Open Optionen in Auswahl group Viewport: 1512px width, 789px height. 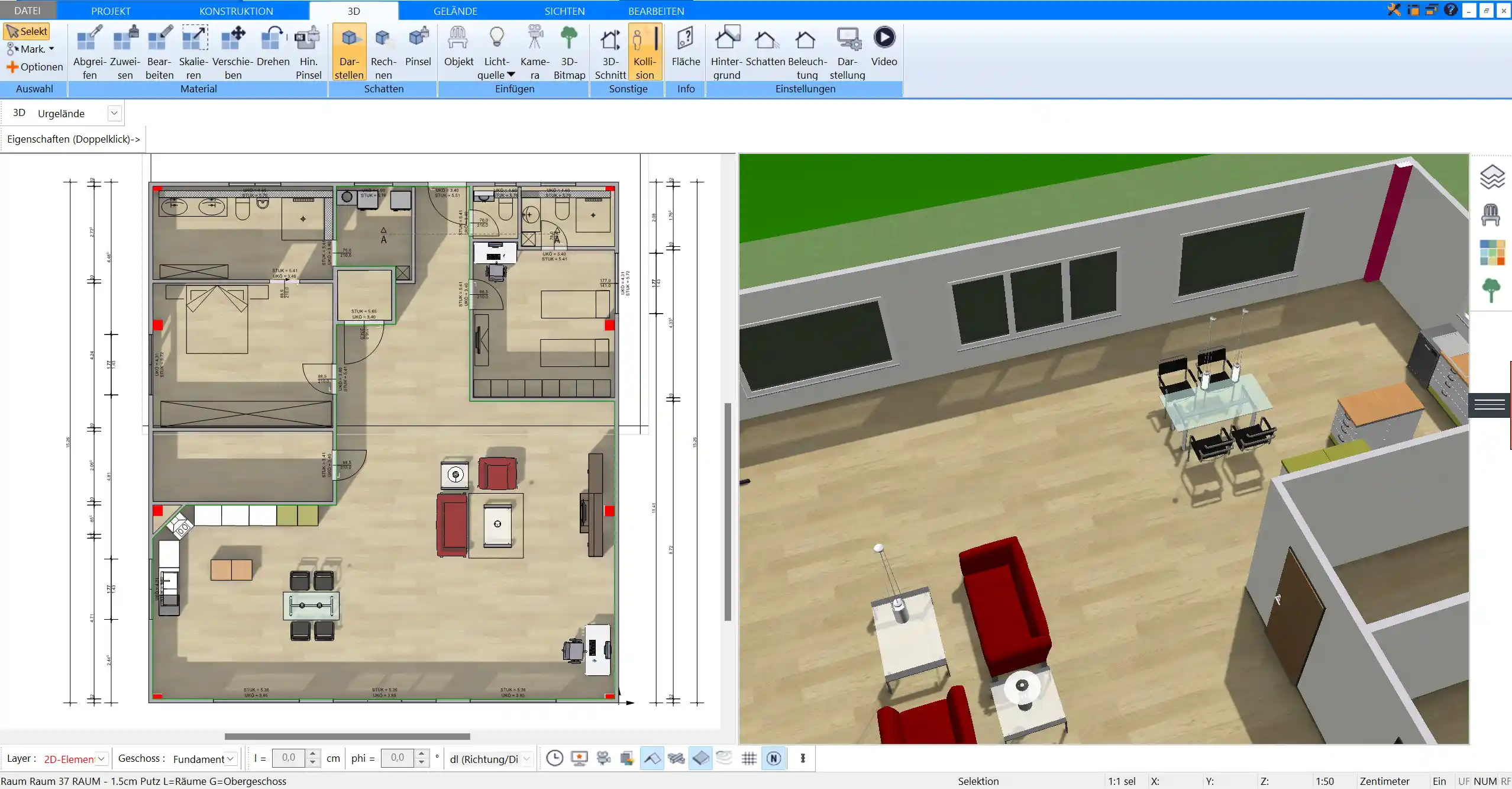tap(34, 67)
